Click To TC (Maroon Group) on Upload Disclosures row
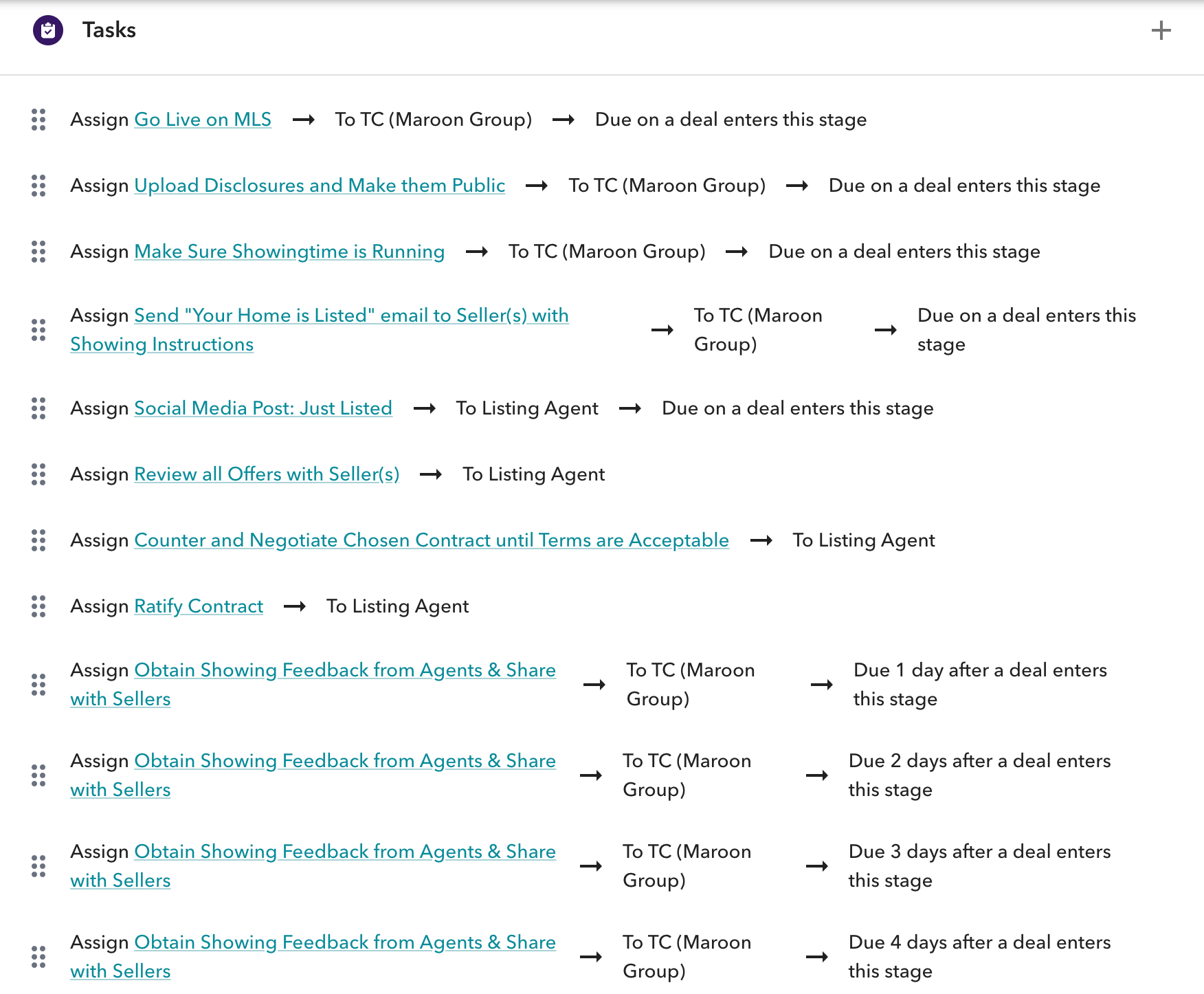Image resolution: width=1204 pixels, height=994 pixels. click(x=667, y=186)
